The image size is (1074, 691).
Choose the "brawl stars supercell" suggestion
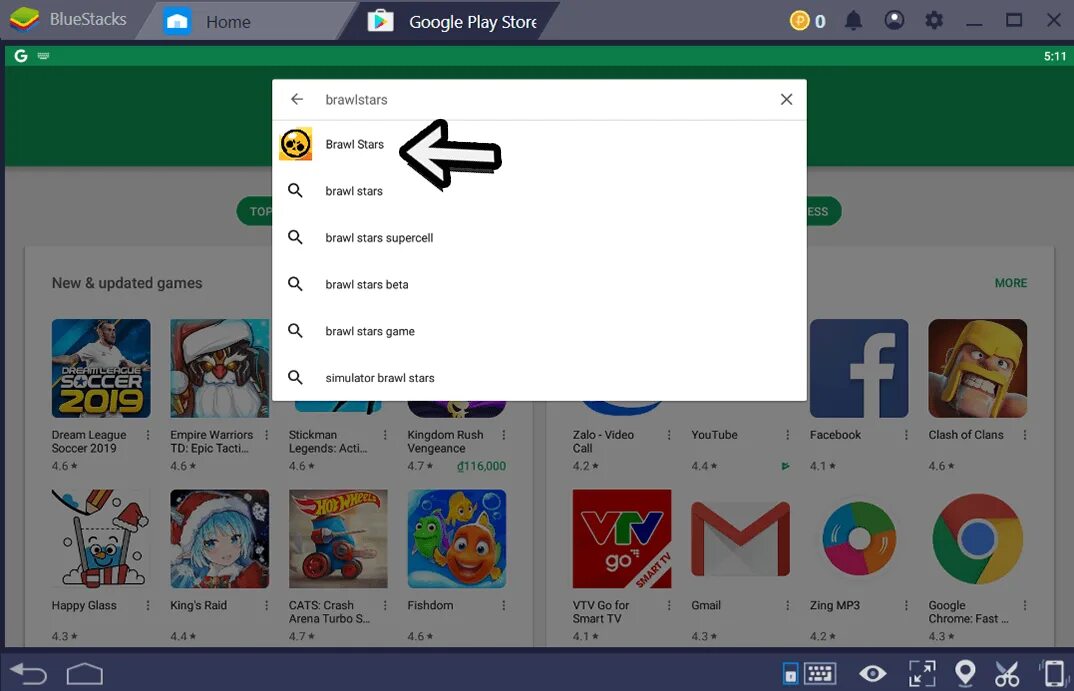tap(539, 238)
